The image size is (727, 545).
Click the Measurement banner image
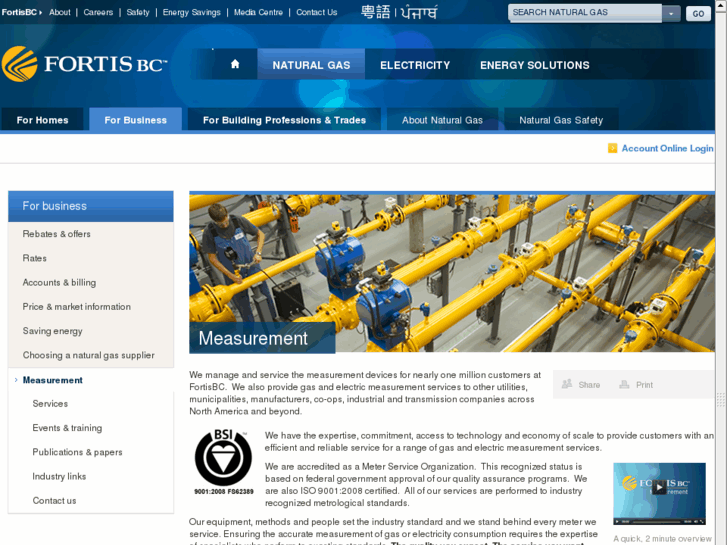[x=452, y=273]
